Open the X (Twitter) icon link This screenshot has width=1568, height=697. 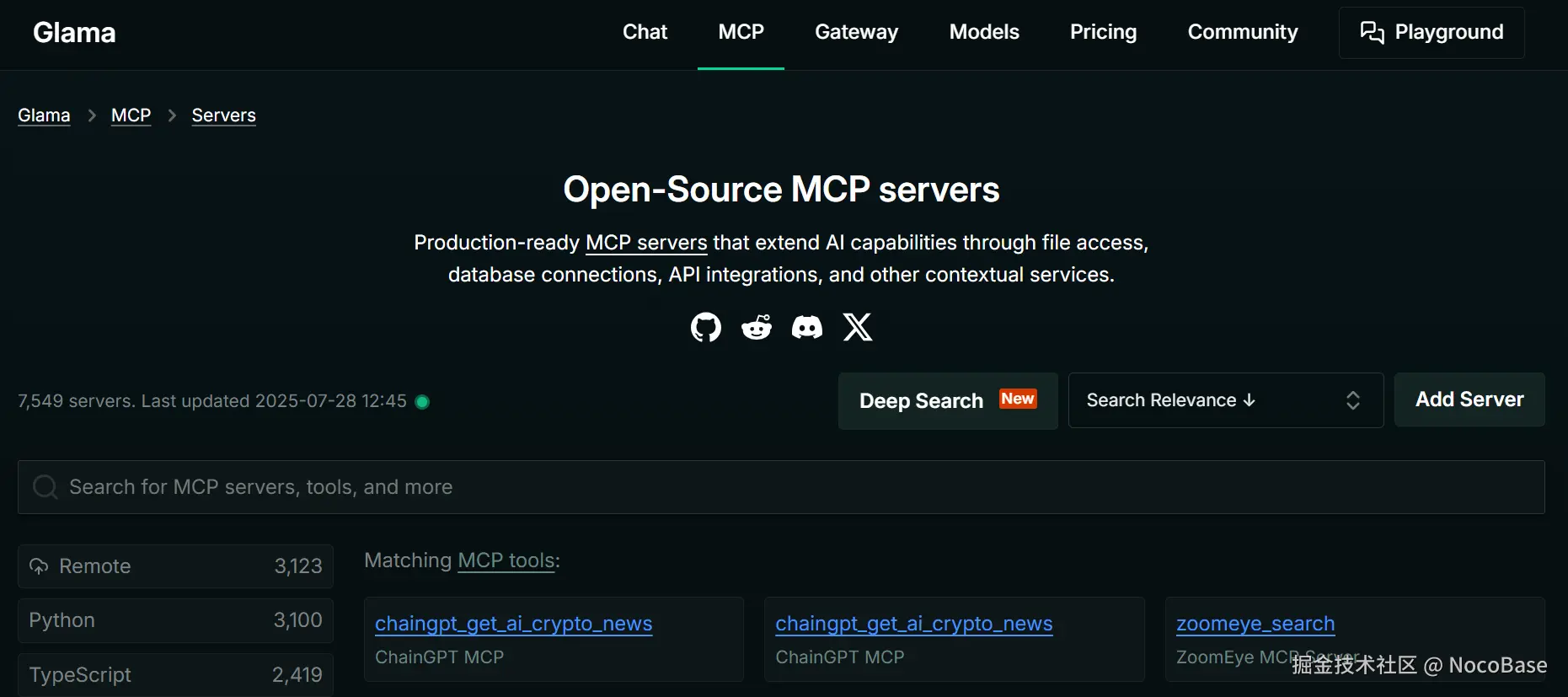click(x=858, y=327)
